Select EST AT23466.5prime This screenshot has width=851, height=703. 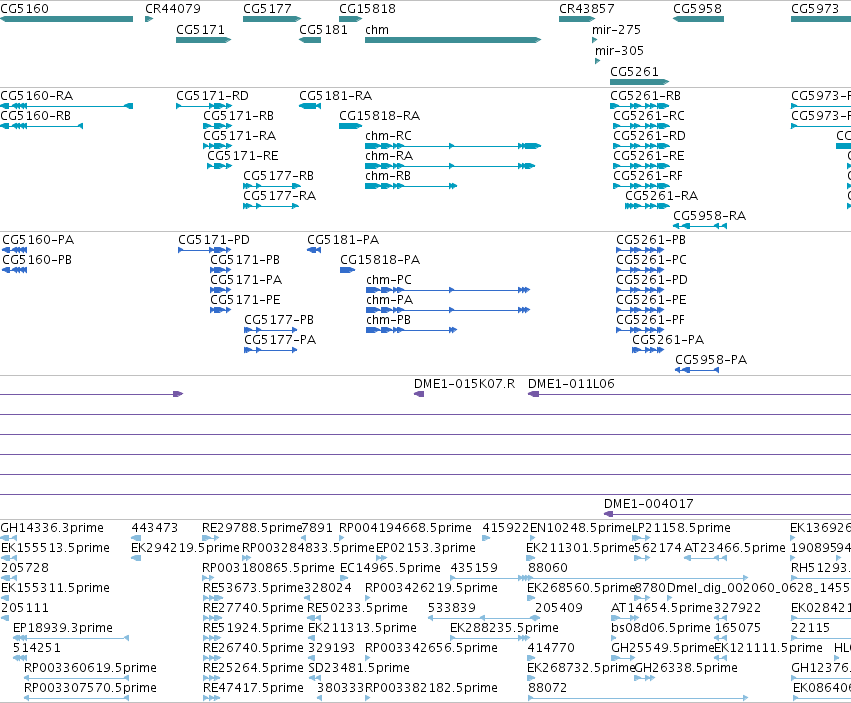[734, 548]
